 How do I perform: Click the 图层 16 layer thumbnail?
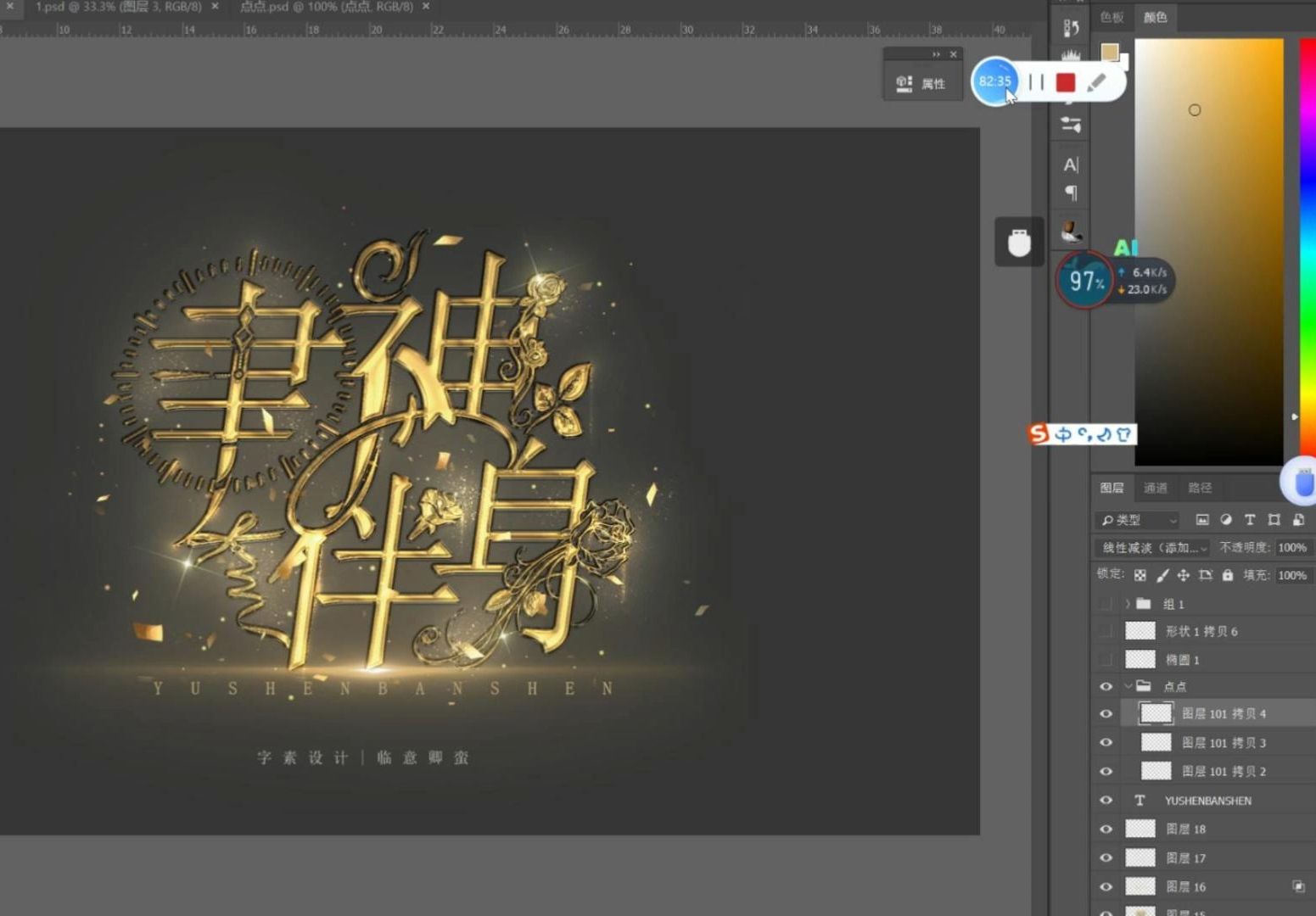click(1140, 886)
